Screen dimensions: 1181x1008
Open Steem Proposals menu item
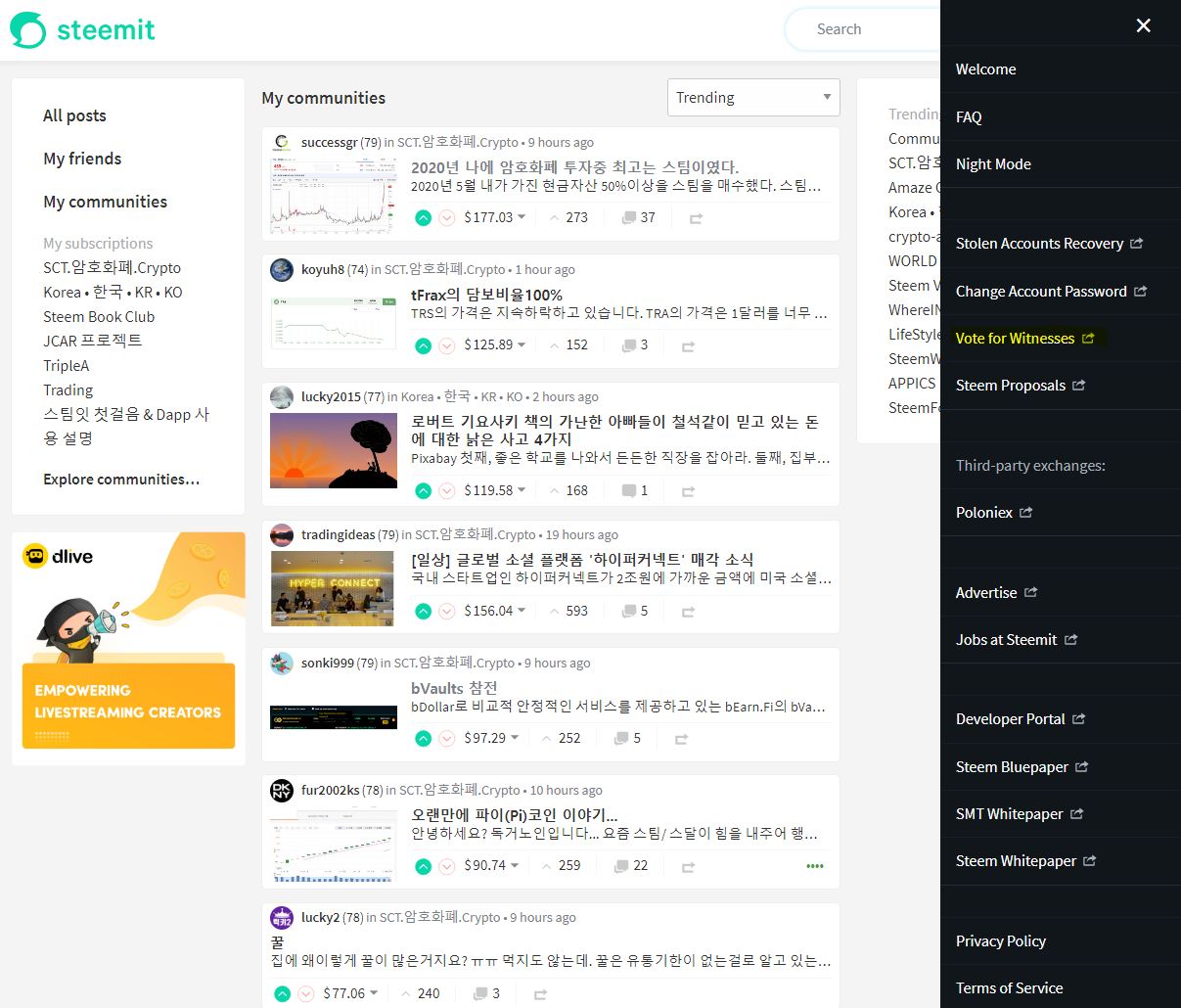tap(1021, 385)
